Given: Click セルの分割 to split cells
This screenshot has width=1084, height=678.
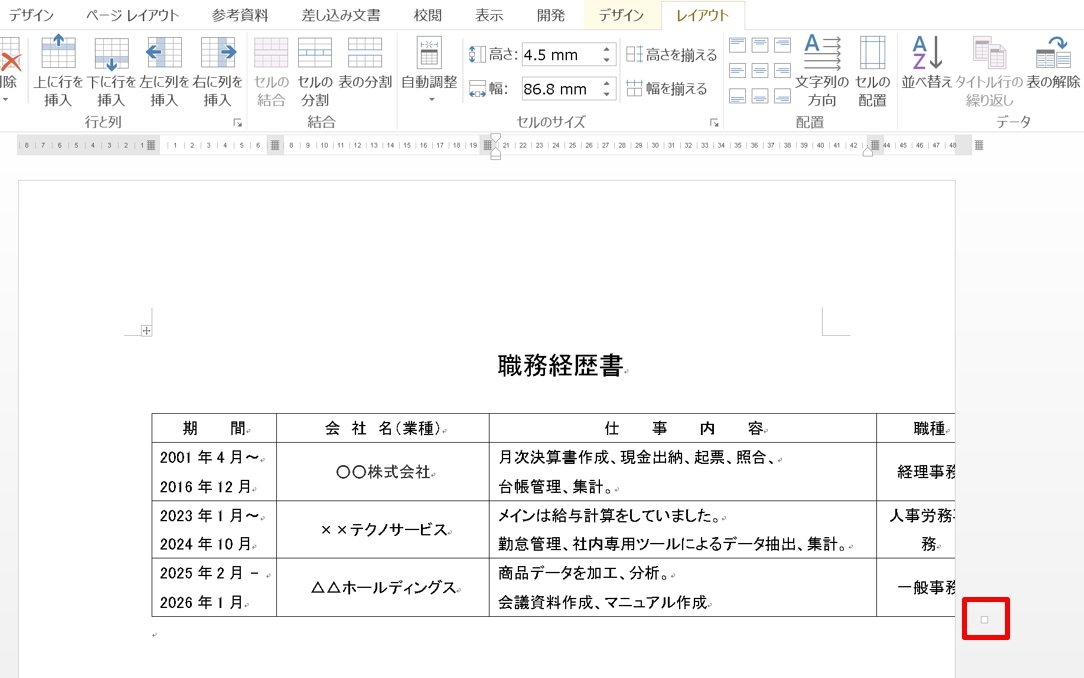Looking at the screenshot, I should (x=314, y=71).
